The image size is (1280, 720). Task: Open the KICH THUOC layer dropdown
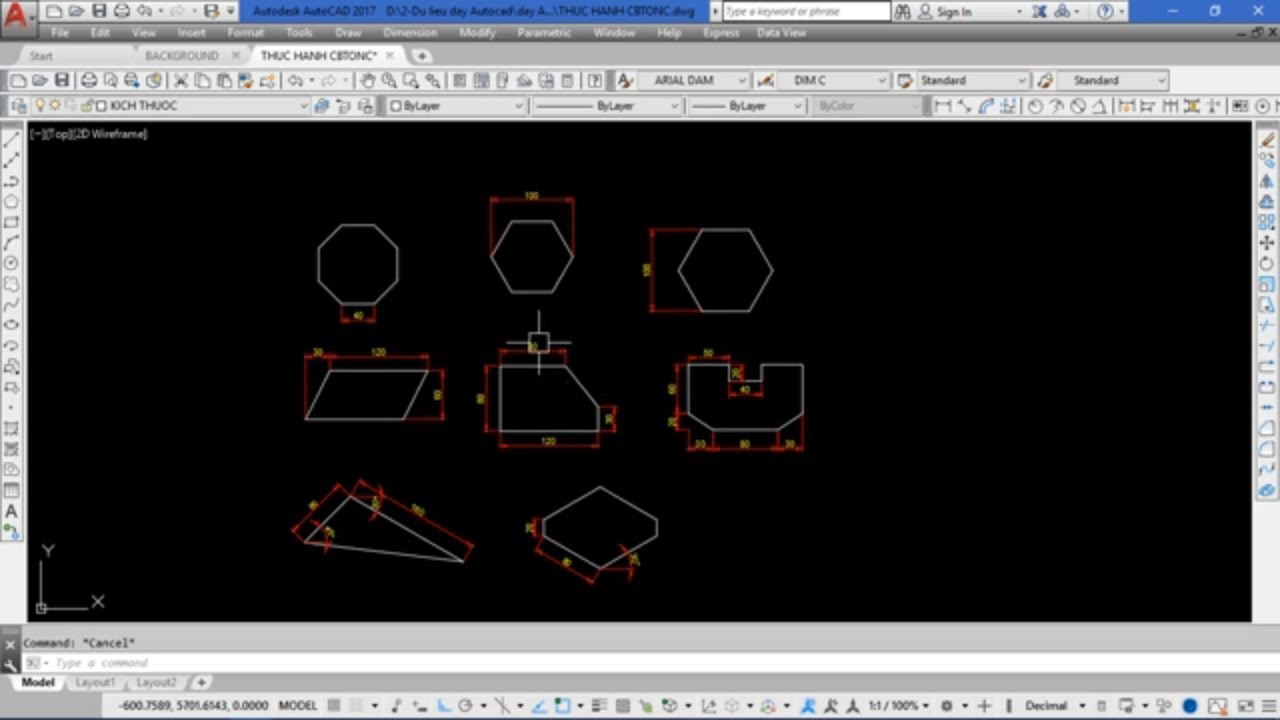click(x=303, y=106)
